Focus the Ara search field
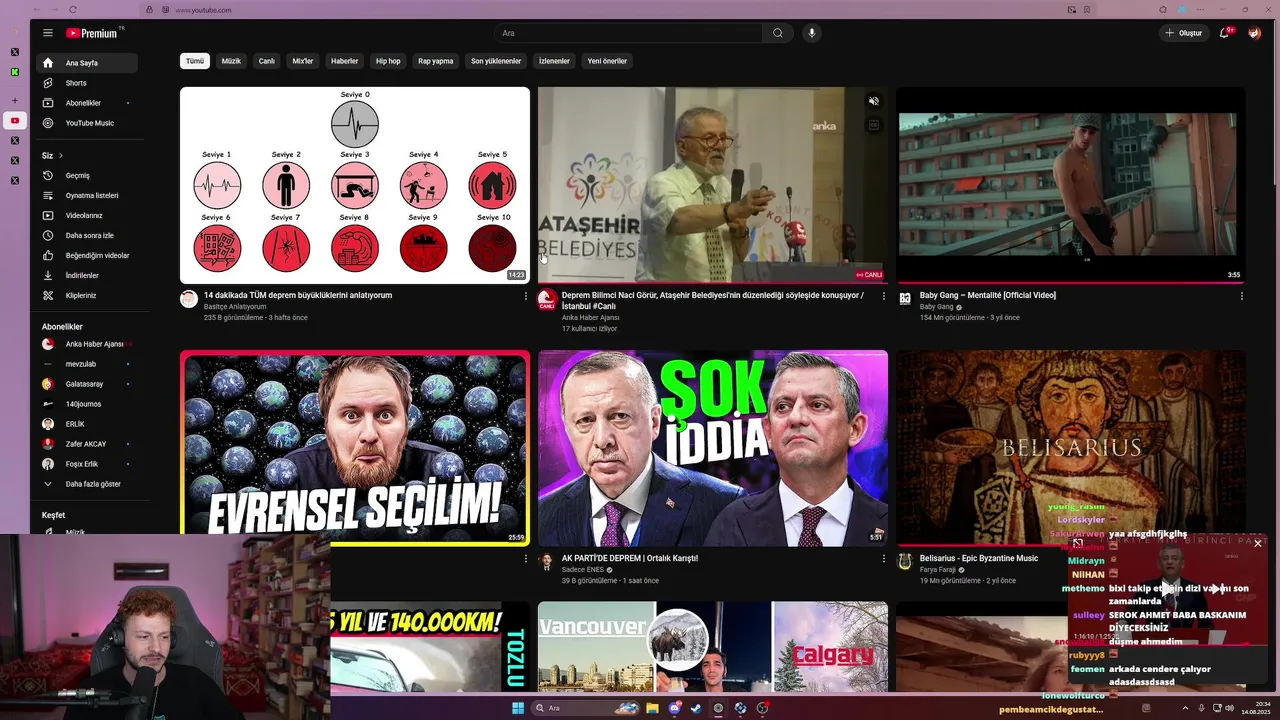This screenshot has width=1280, height=720. 630,33
